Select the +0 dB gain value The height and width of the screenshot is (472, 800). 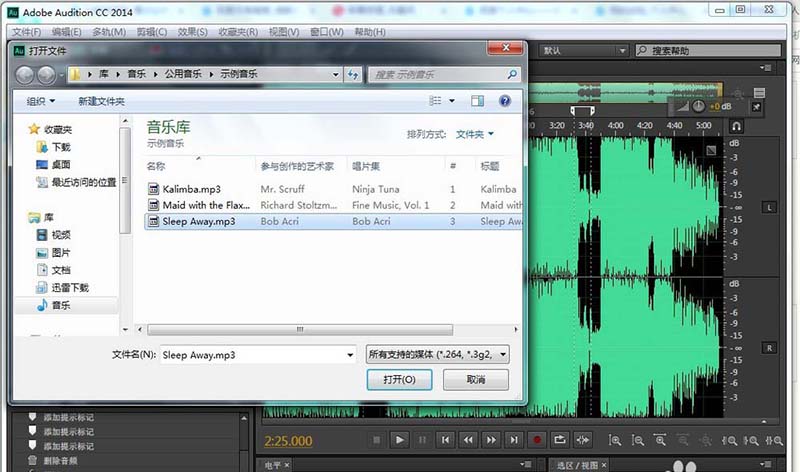[720, 106]
